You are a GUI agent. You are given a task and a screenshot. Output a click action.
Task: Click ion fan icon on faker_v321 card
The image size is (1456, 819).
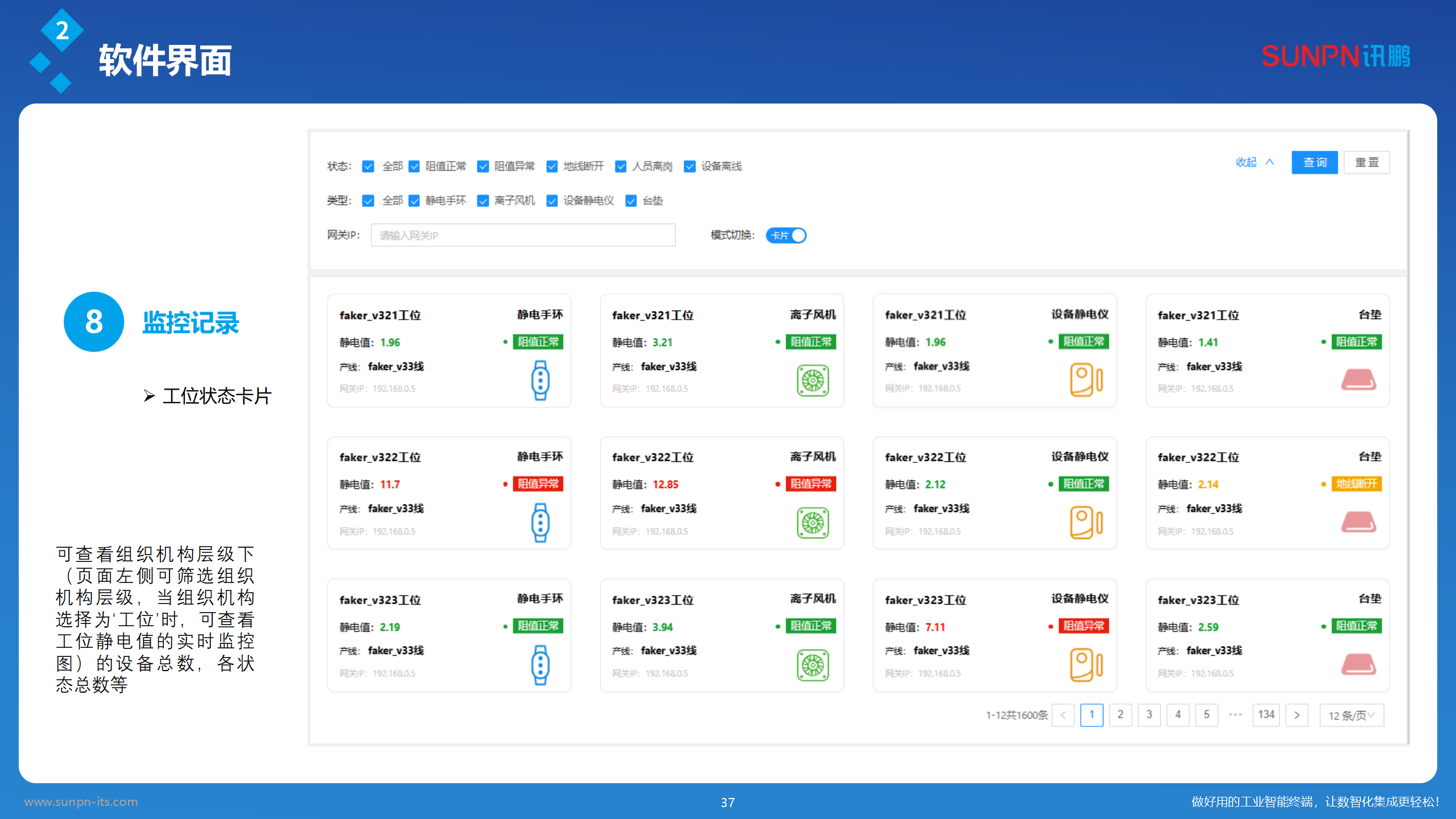coord(813,380)
